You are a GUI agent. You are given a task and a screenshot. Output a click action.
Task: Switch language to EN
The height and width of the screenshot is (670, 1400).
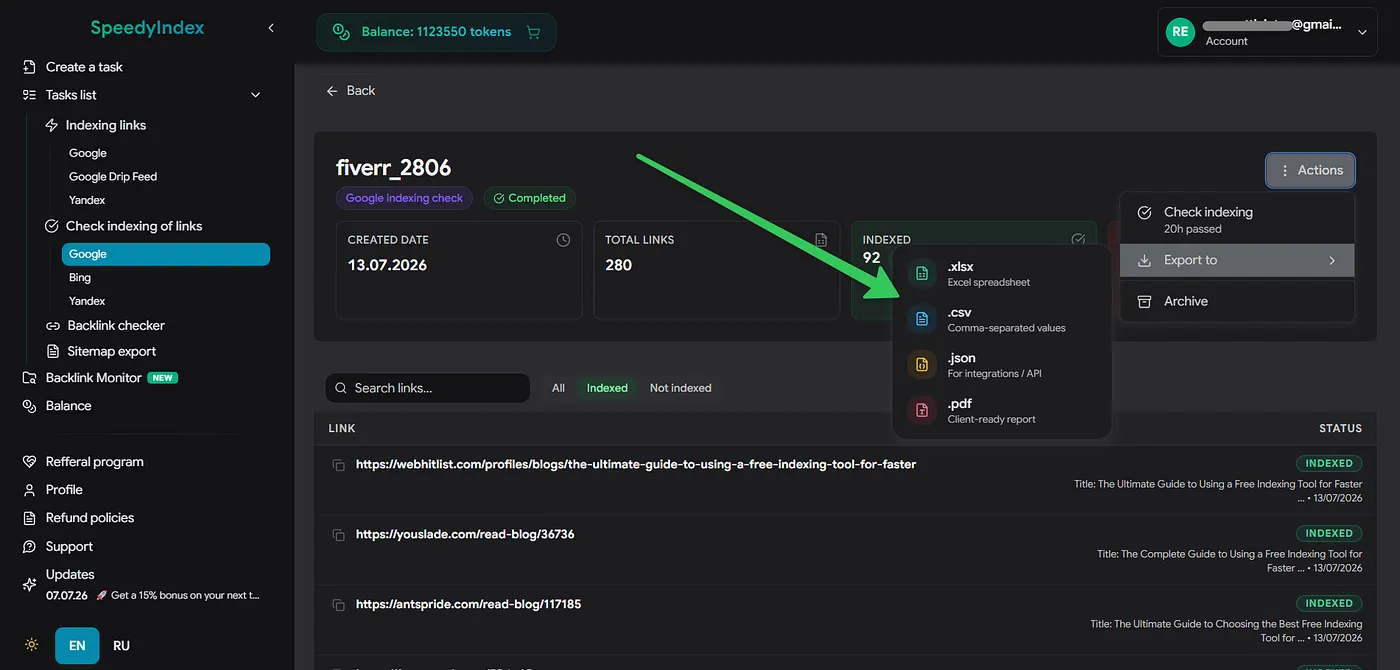[77, 646]
